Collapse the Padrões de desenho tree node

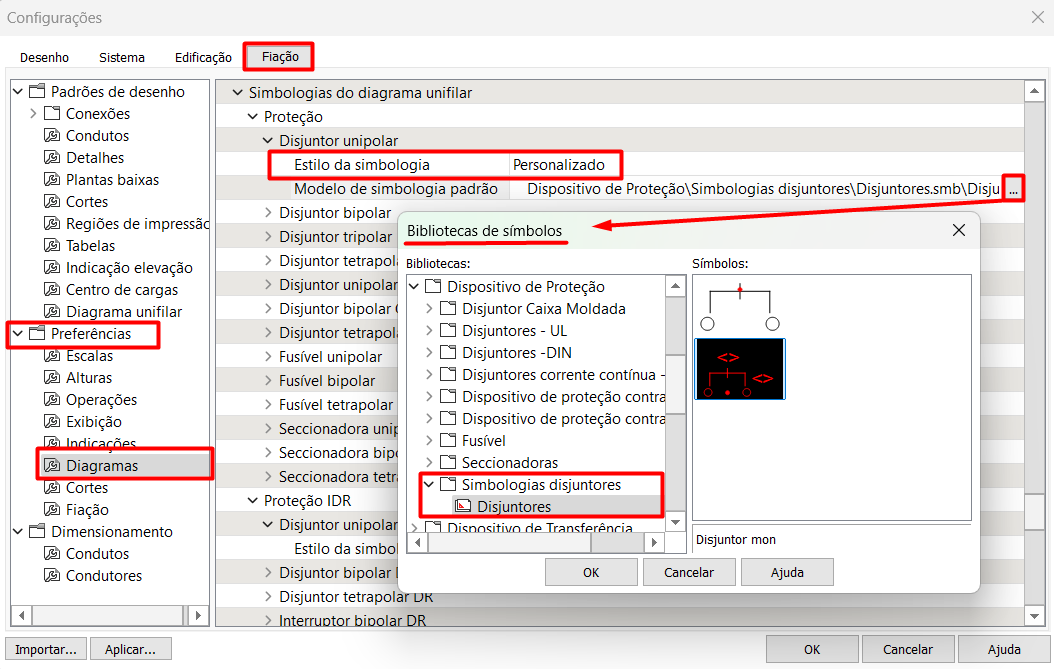(x=18, y=92)
